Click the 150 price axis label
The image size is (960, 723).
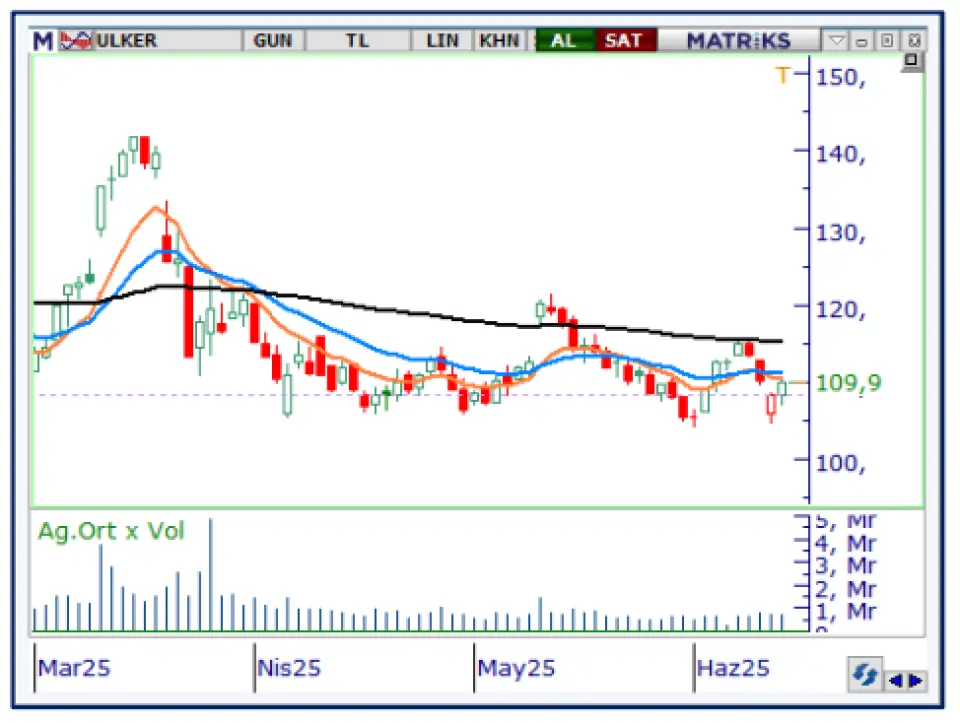coord(841,78)
